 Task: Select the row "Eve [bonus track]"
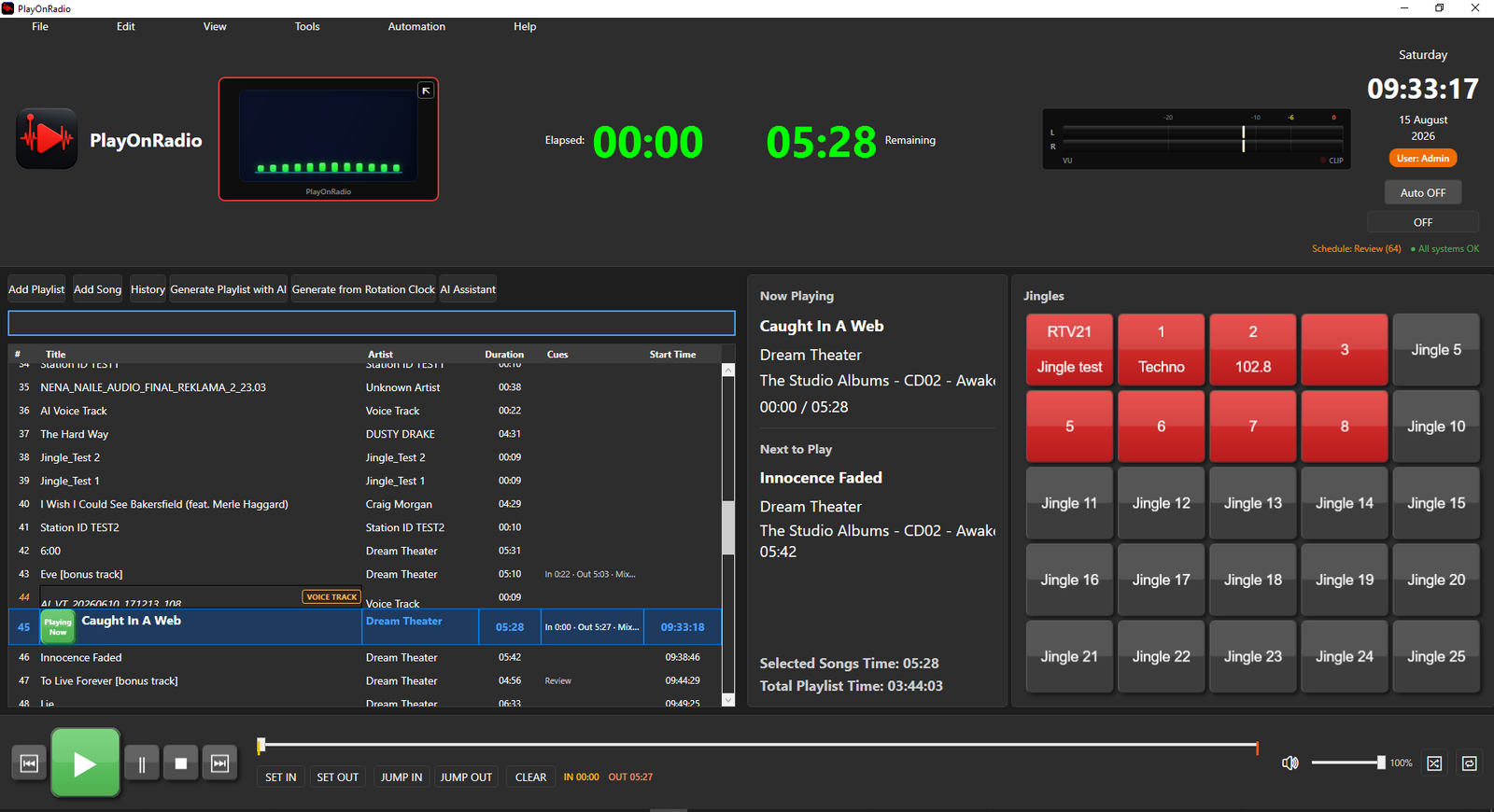pos(365,574)
